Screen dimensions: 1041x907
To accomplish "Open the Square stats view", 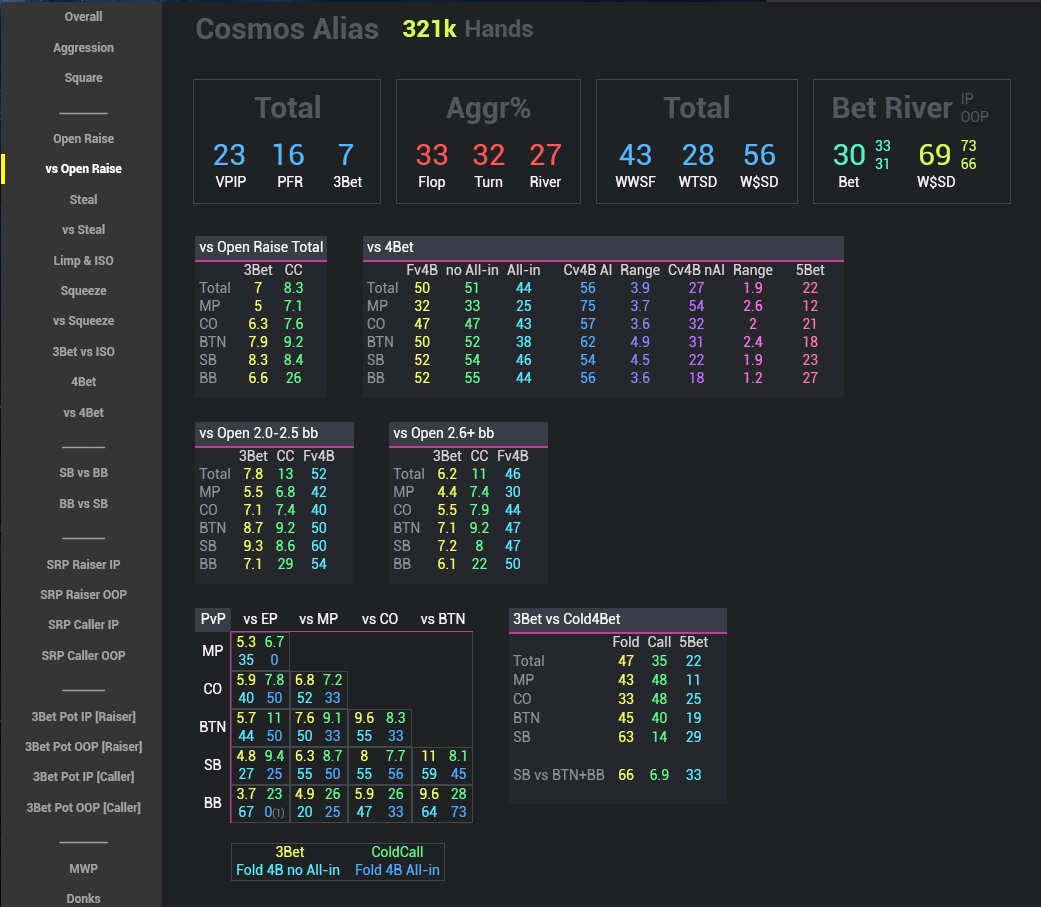I will pos(83,77).
